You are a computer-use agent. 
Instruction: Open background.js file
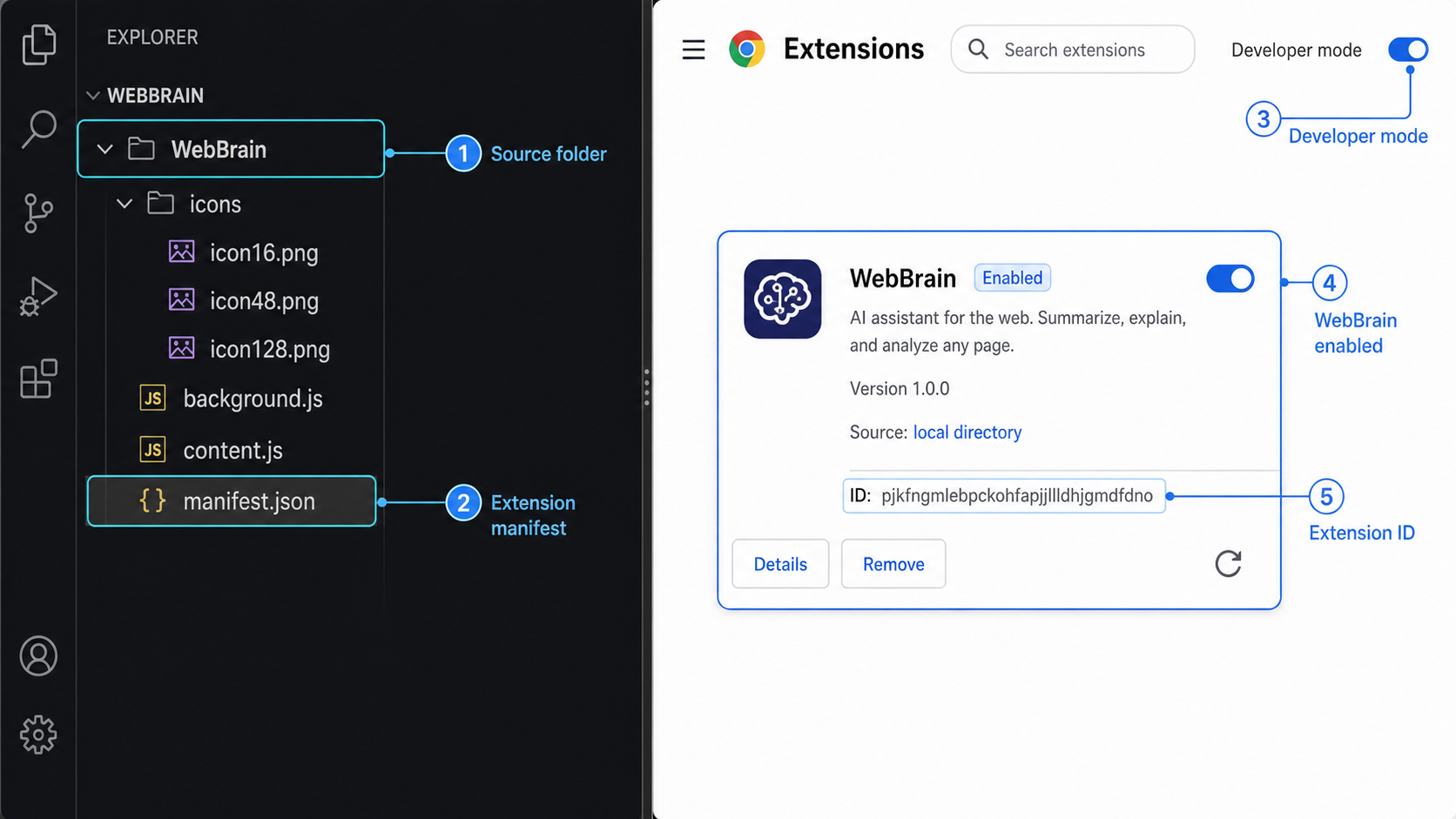253,399
